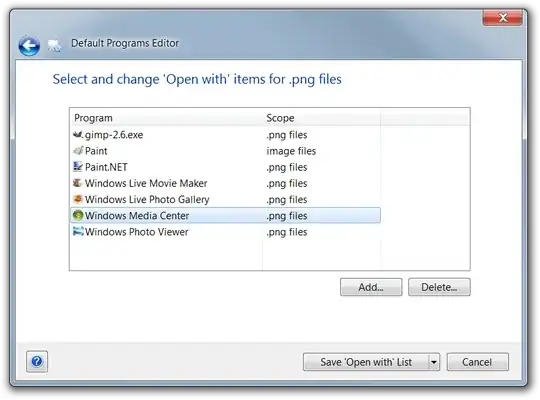
Task: Close the Default Programs Editor window
Action: point(502,18)
